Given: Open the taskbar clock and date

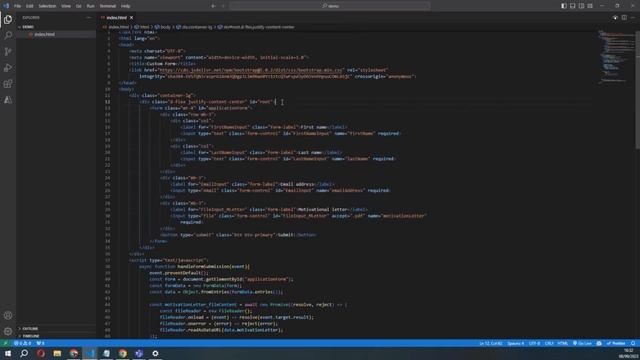Looking at the screenshot, I should pyautogui.click(x=629, y=353).
